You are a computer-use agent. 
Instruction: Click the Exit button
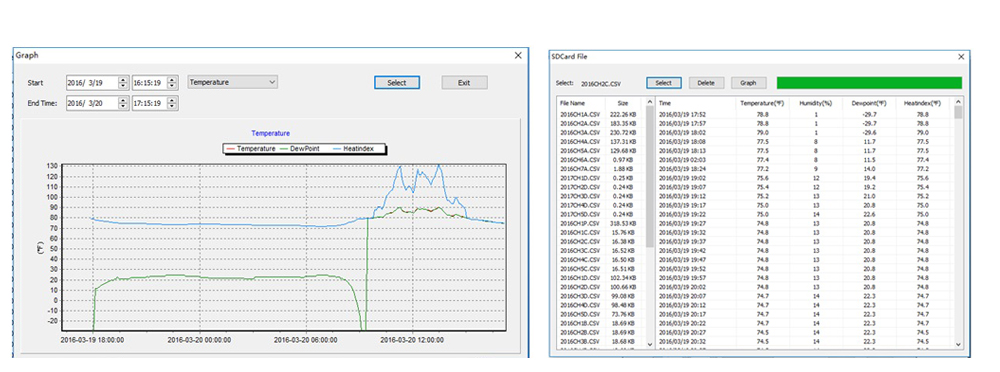pyautogui.click(x=464, y=82)
